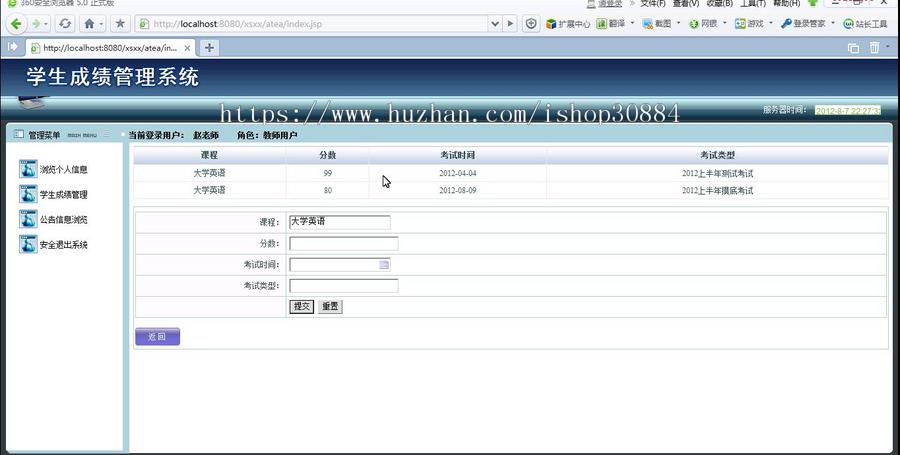Open 学生成绩管理 in the sidebar menu
Image resolution: width=900 pixels, height=455 pixels.
64,195
